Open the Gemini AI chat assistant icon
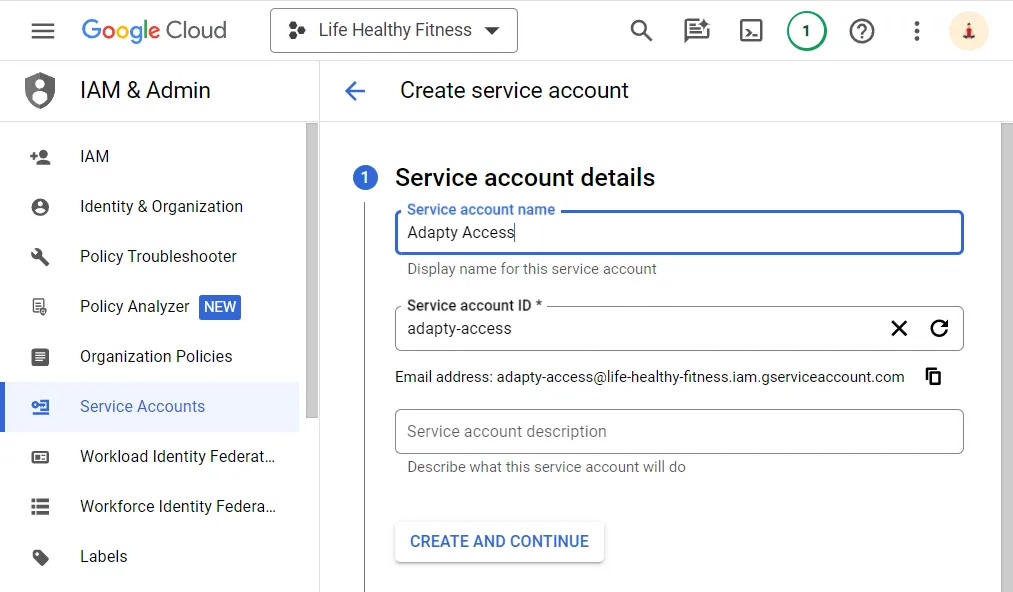This screenshot has width=1013, height=592. (x=696, y=31)
